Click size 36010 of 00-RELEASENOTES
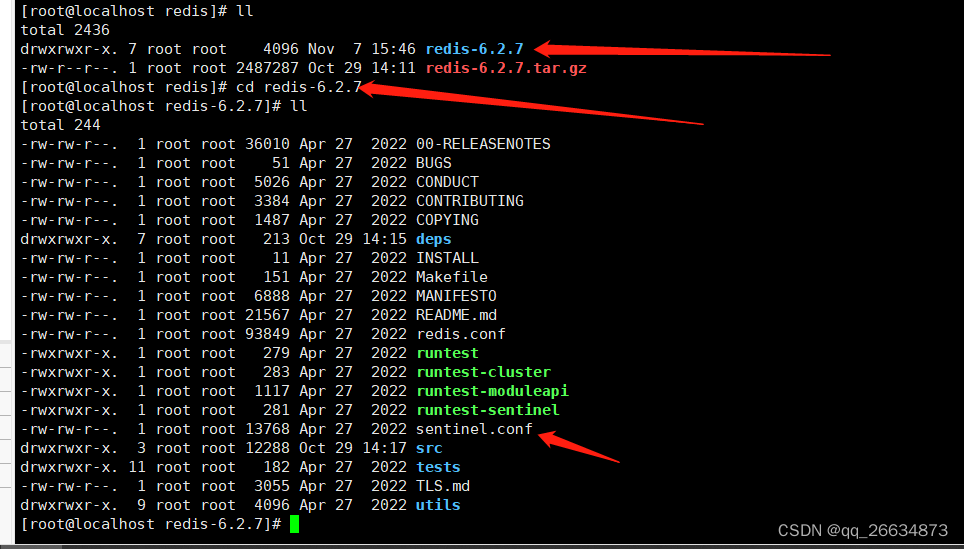The height and width of the screenshot is (549, 964). (268, 144)
